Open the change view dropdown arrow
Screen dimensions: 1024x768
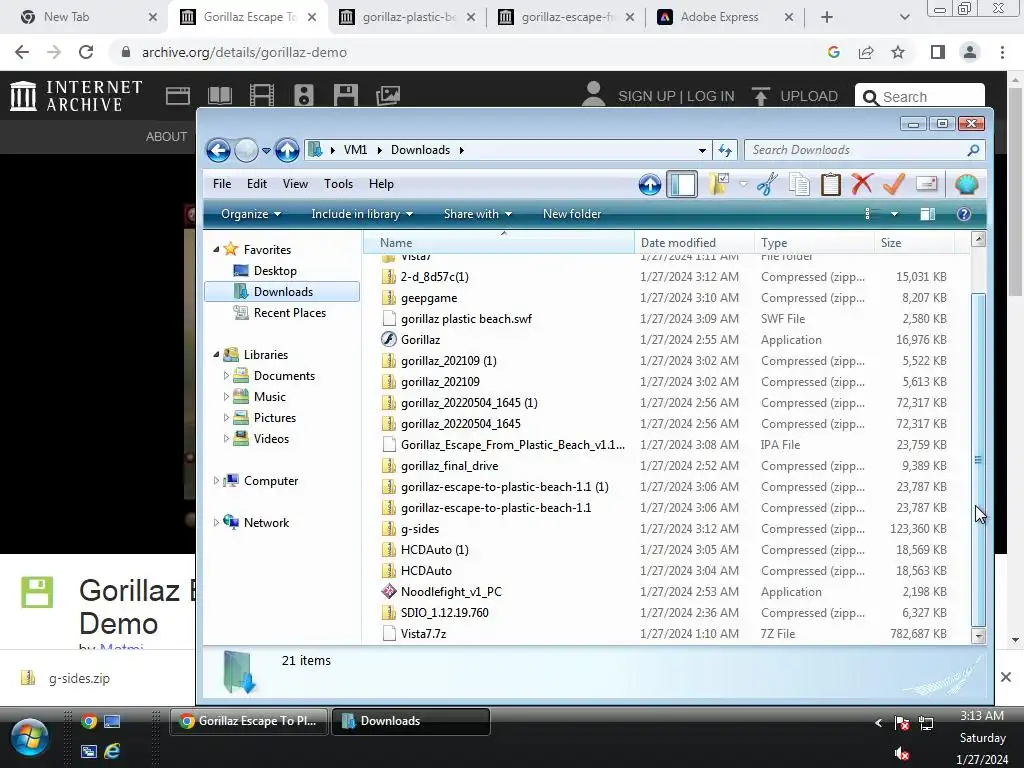pos(894,214)
